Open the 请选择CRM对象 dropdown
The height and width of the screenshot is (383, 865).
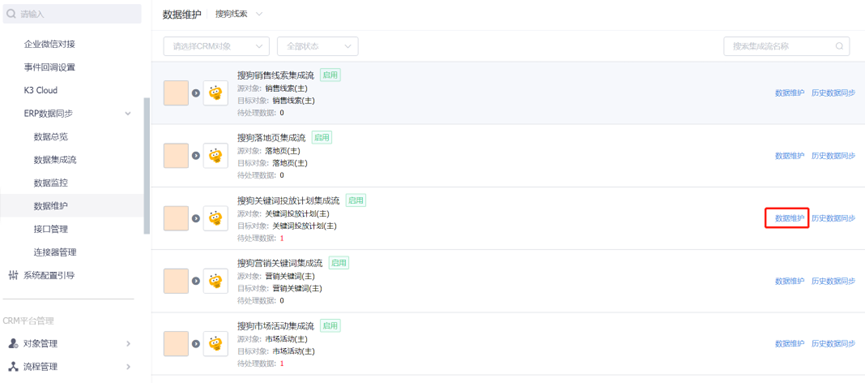tap(216, 46)
